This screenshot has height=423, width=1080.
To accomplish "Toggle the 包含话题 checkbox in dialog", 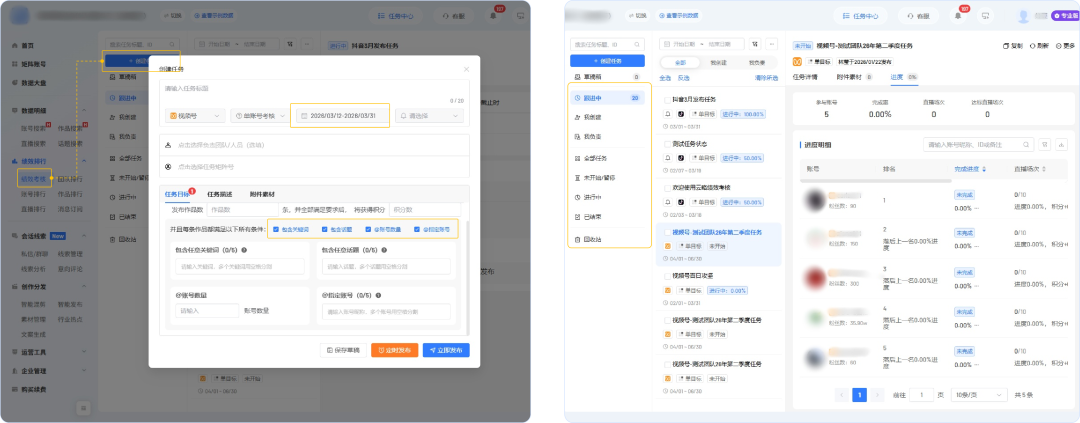I will tap(323, 229).
